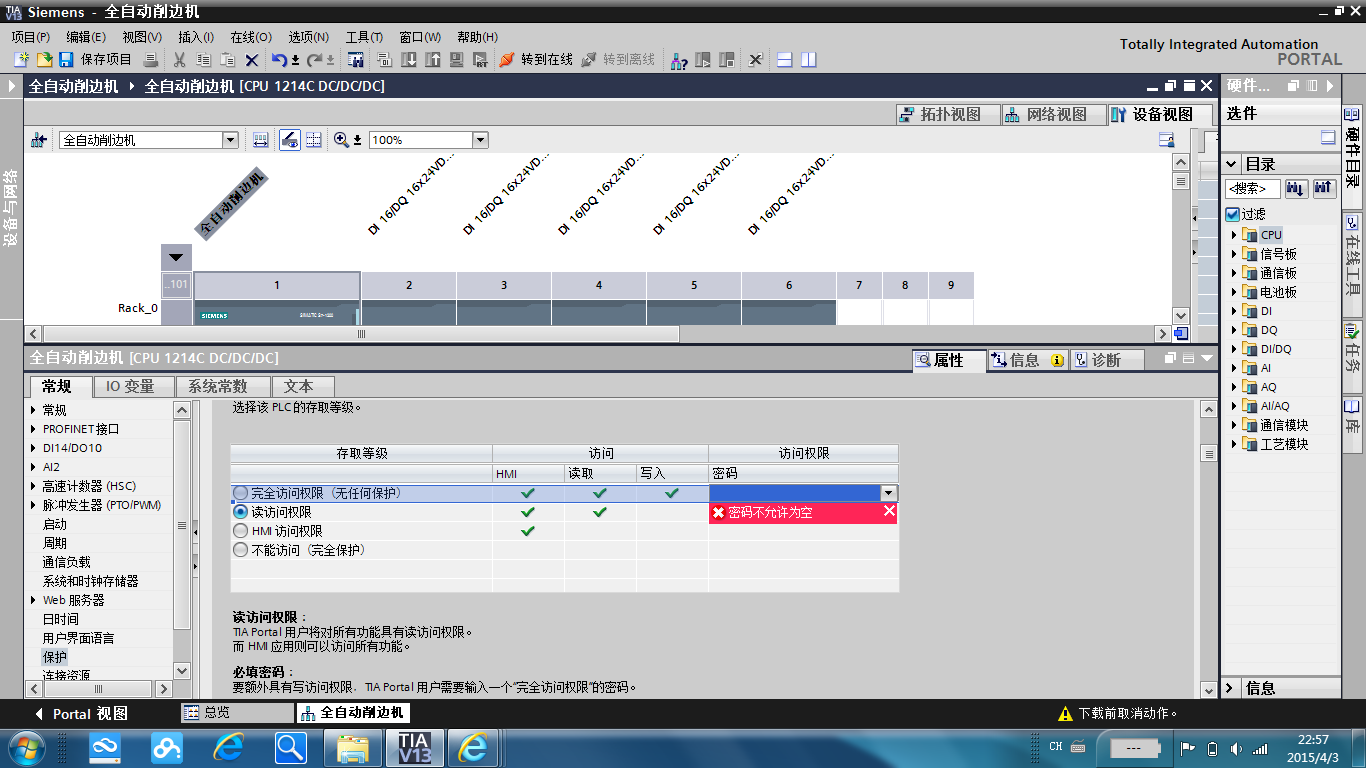Screen dimensions: 1366x768
Task: Click the CPU module in slot 1
Action: 277,313
